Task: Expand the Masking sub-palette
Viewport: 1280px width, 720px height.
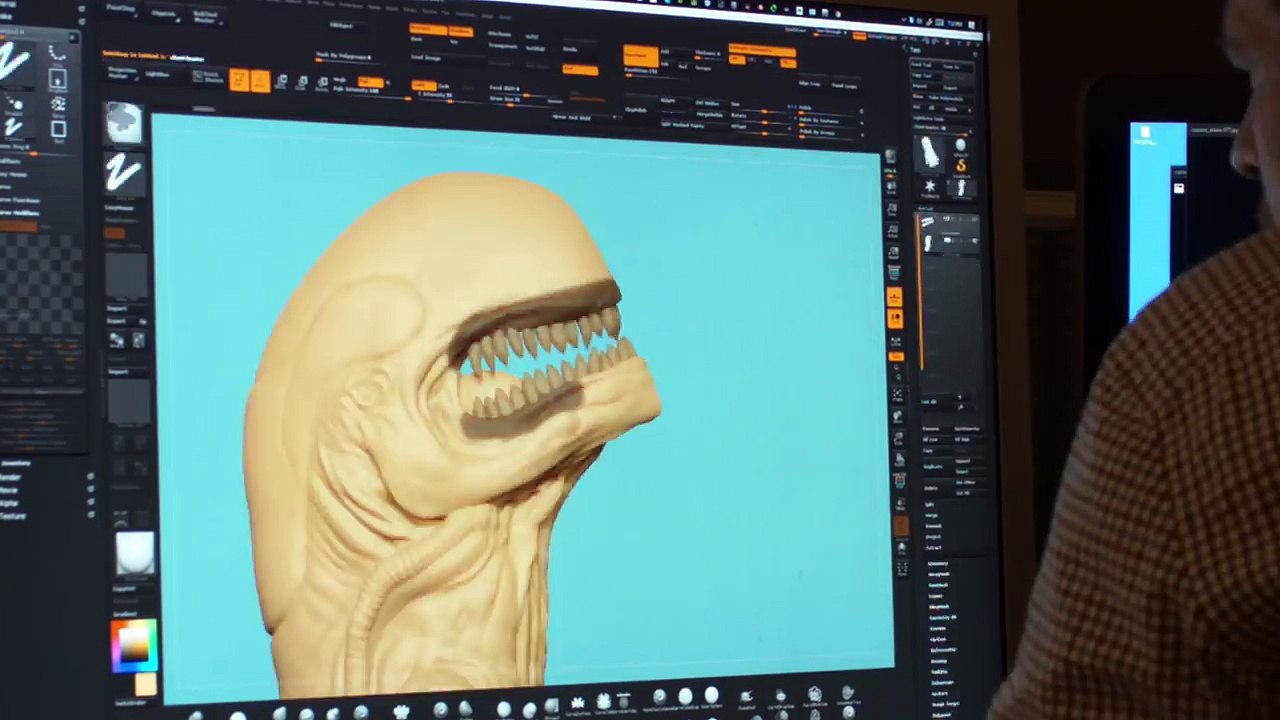Action: pos(939,661)
